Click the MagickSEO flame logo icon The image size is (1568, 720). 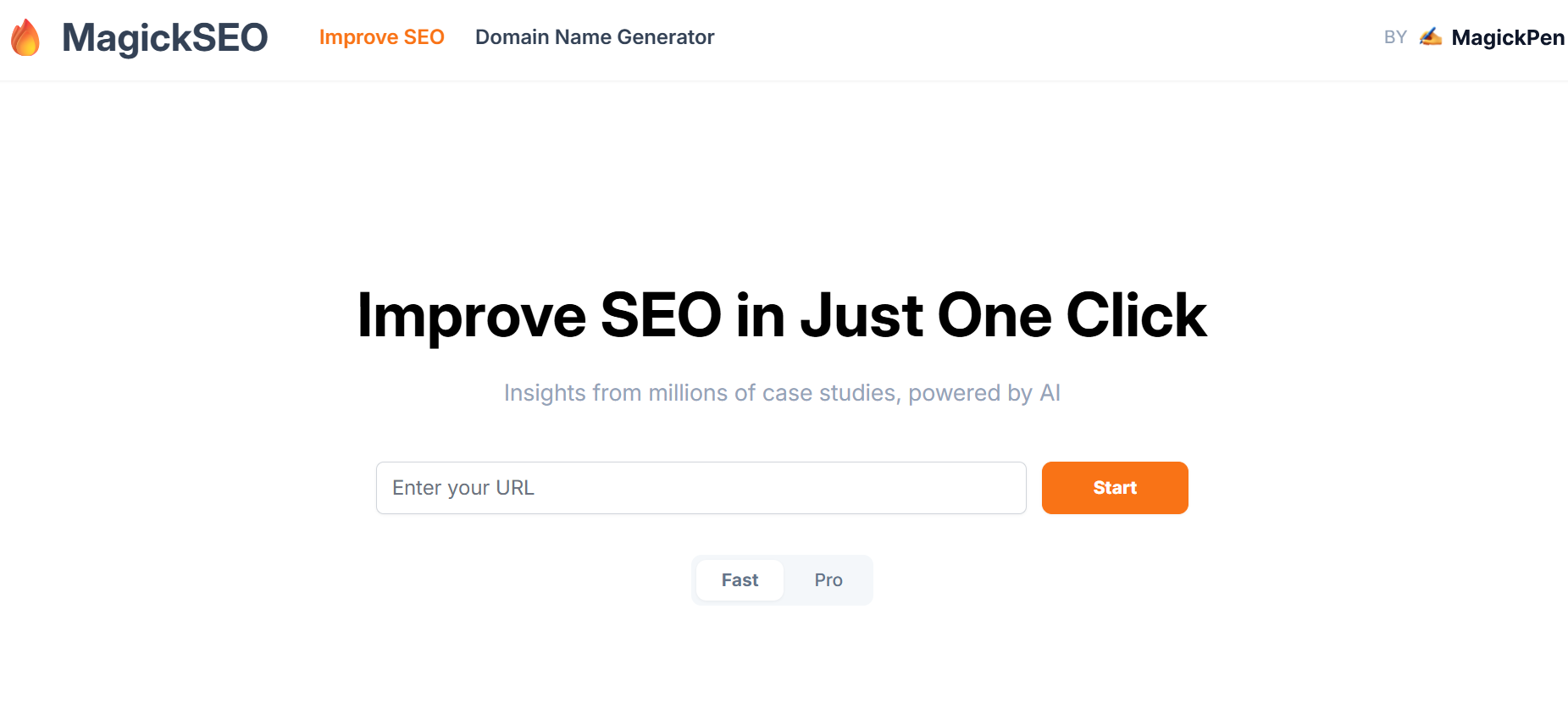coord(25,37)
